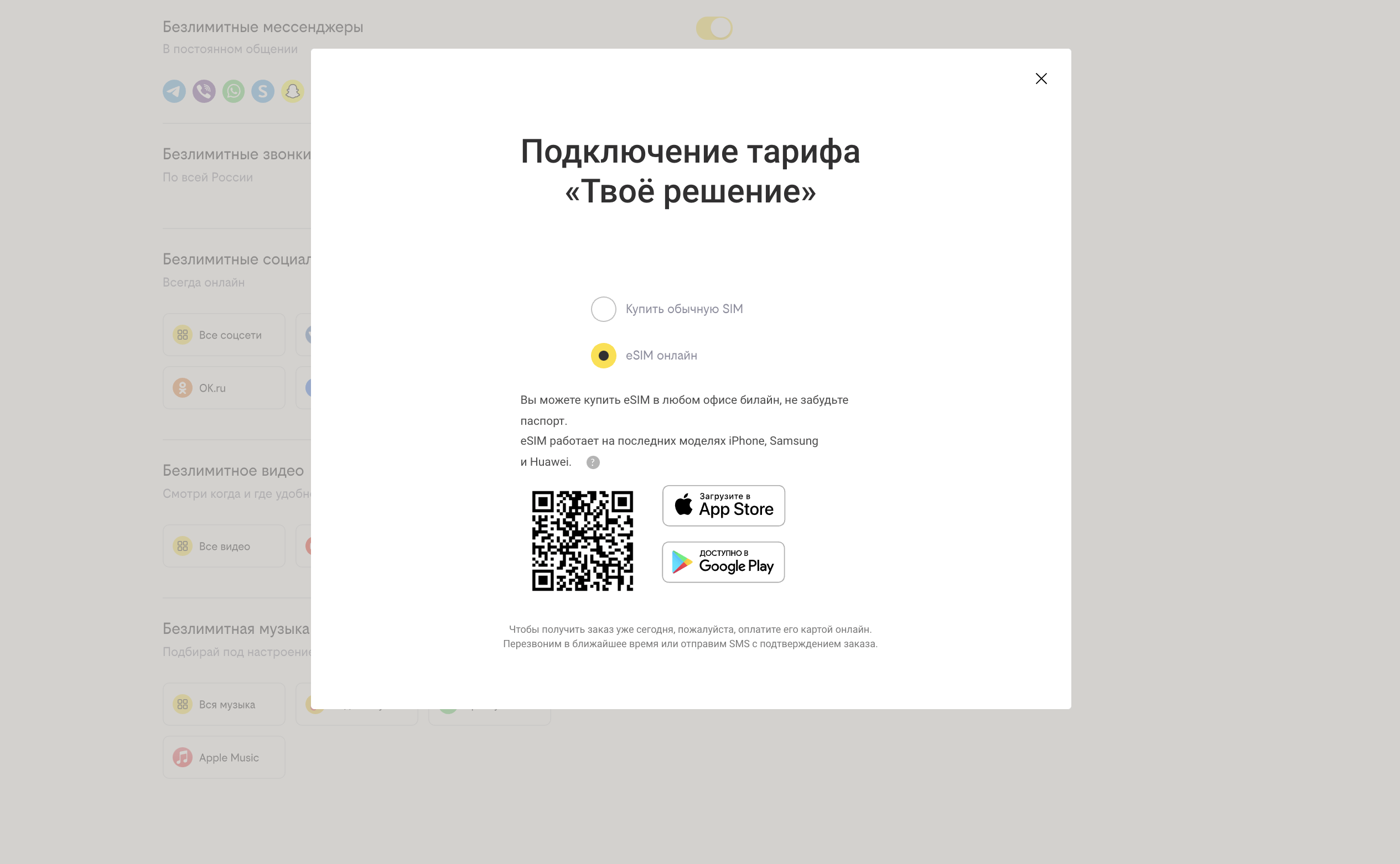Toggle безлимитные мессенджеры switch on
The image size is (1400, 864).
pyautogui.click(x=714, y=28)
